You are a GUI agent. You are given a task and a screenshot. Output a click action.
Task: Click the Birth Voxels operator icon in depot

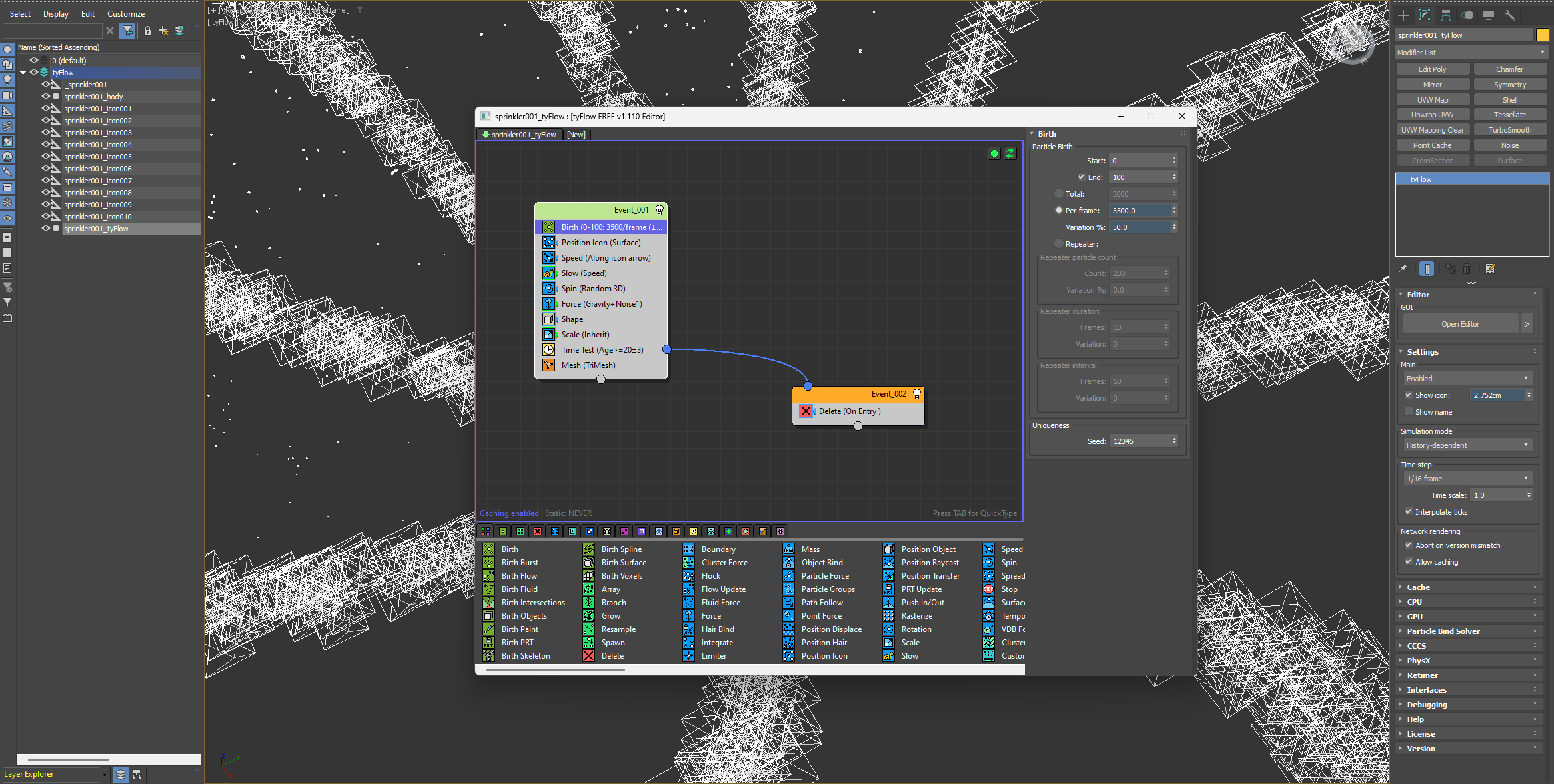tap(588, 576)
